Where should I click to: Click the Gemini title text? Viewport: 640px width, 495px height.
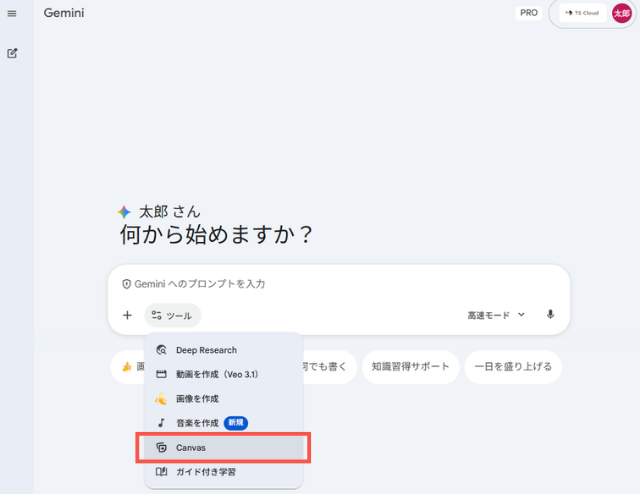point(64,14)
